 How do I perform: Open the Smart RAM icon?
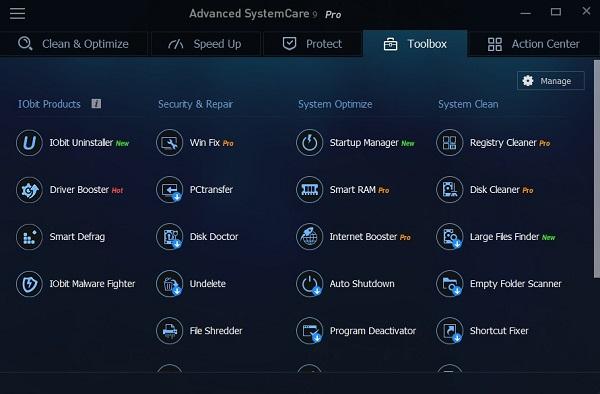click(310, 190)
